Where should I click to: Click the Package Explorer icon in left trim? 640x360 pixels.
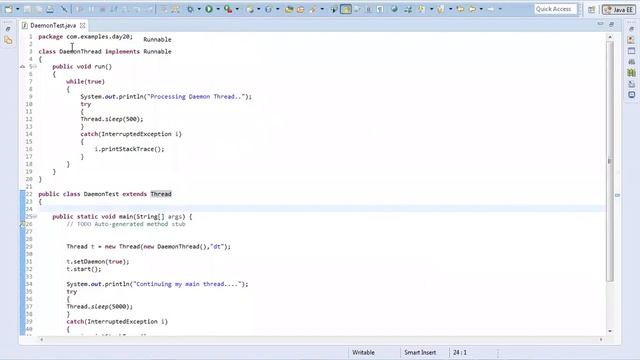8,40
